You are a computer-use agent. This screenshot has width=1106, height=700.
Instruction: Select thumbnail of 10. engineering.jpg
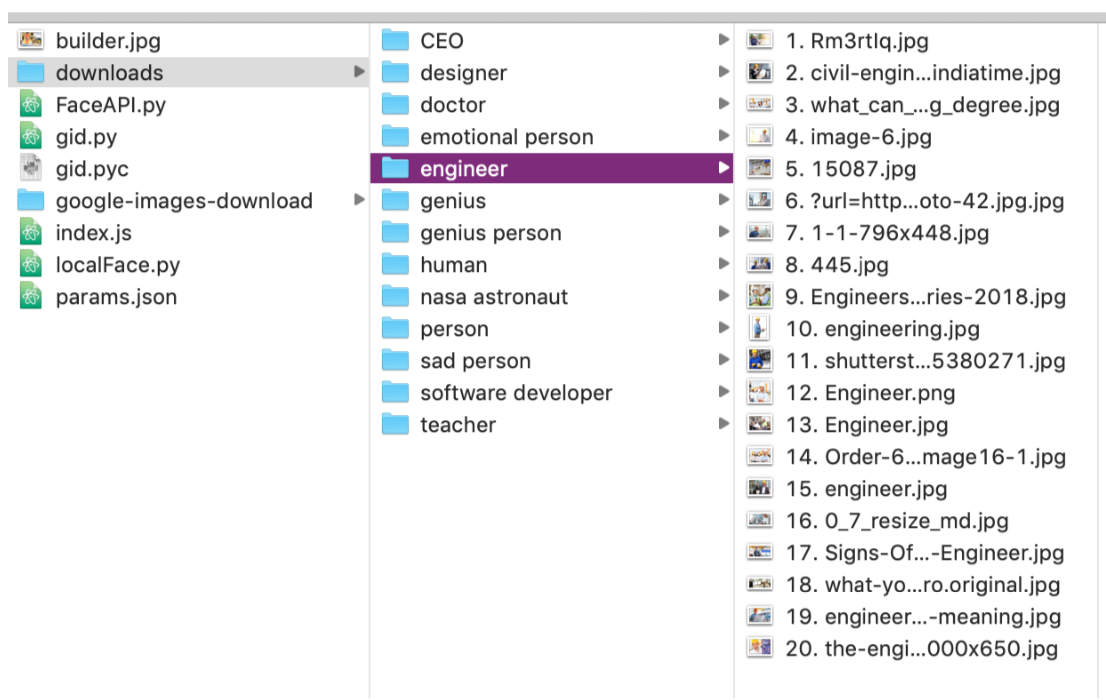pos(760,328)
